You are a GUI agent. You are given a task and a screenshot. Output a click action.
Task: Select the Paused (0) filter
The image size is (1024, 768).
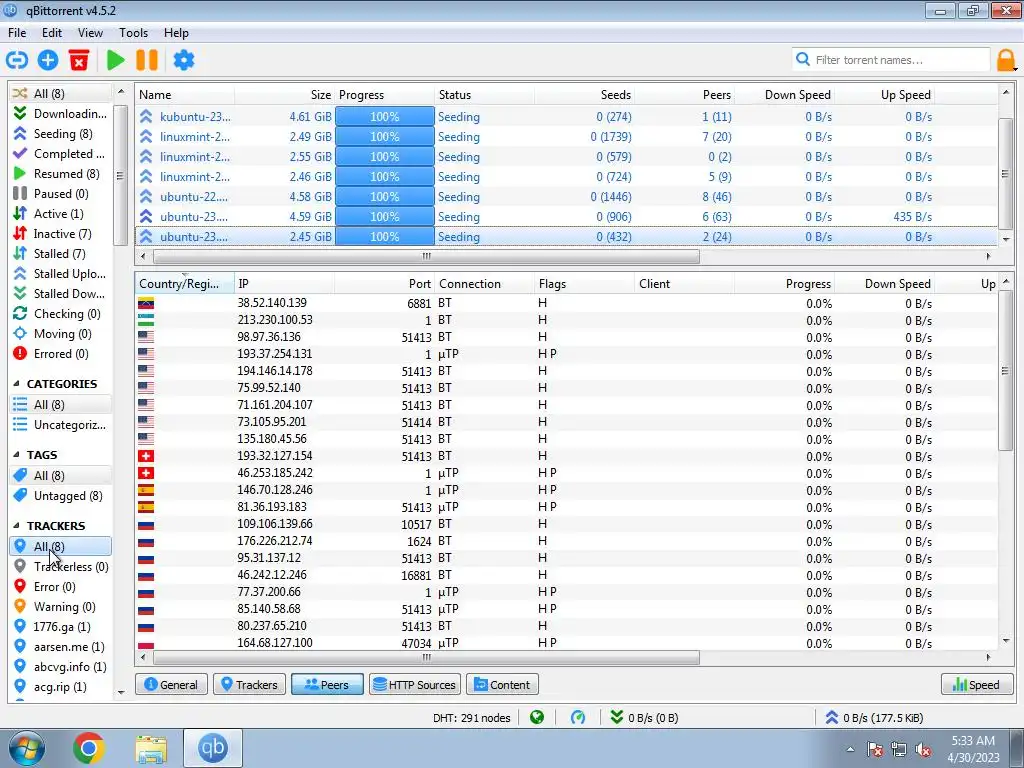pyautogui.click(x=60, y=194)
